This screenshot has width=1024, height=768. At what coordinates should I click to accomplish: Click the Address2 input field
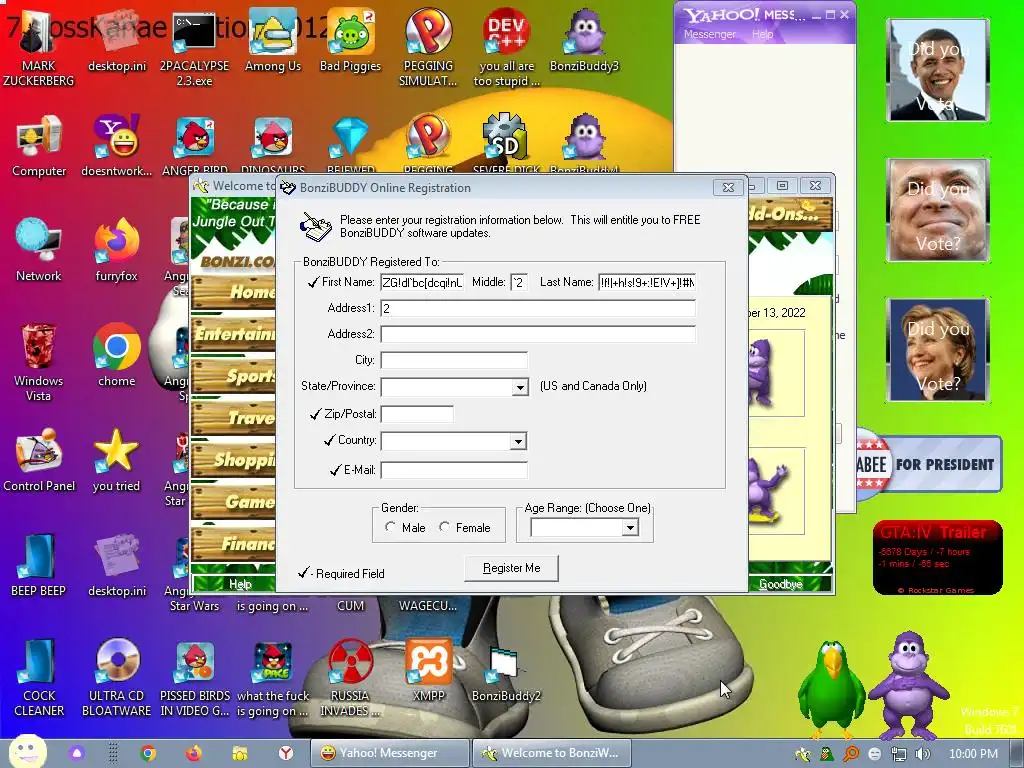click(538, 335)
